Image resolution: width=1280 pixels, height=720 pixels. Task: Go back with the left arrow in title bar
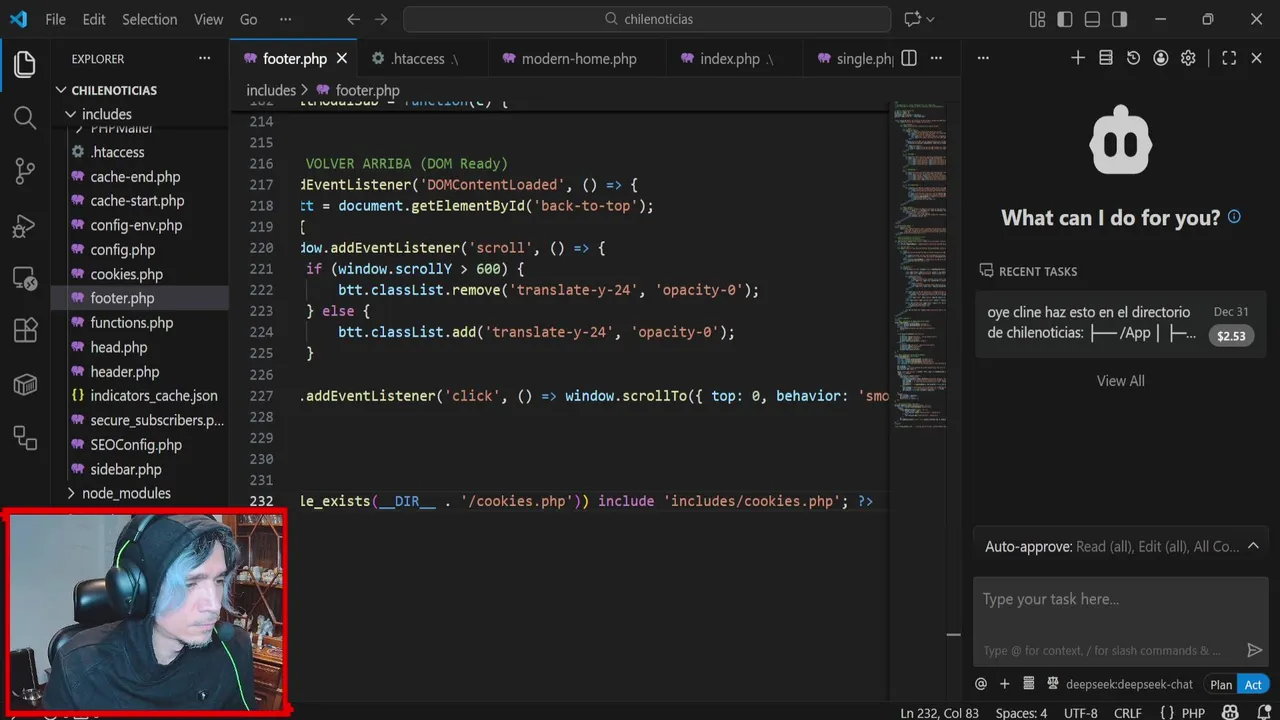[x=353, y=19]
